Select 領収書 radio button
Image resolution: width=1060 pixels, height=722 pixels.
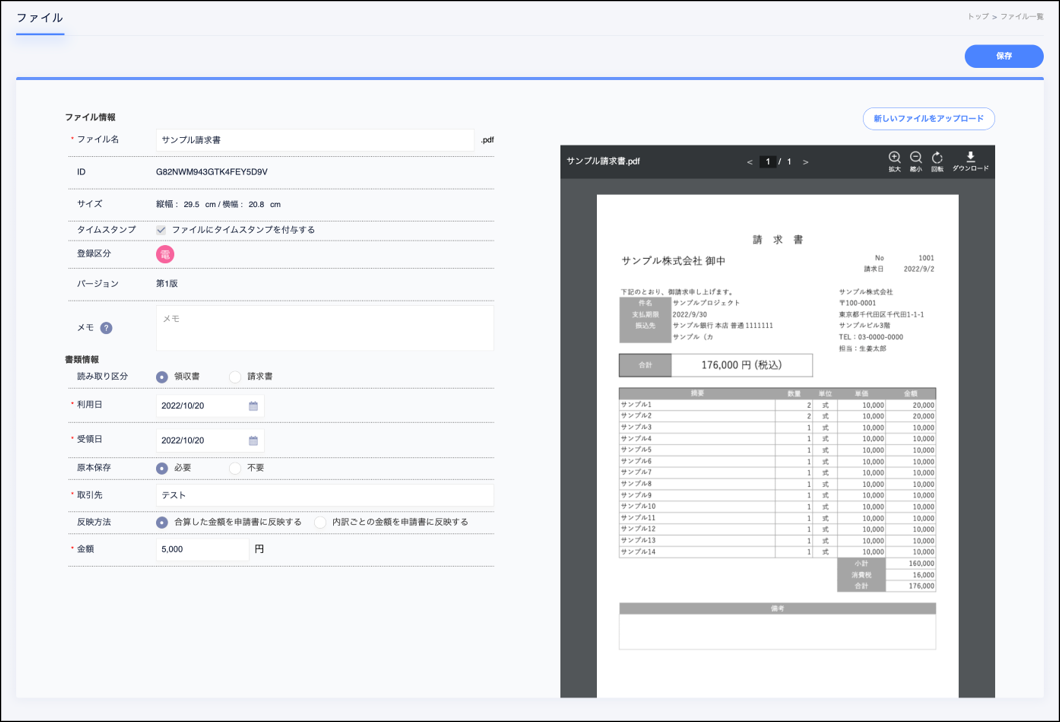(162, 377)
